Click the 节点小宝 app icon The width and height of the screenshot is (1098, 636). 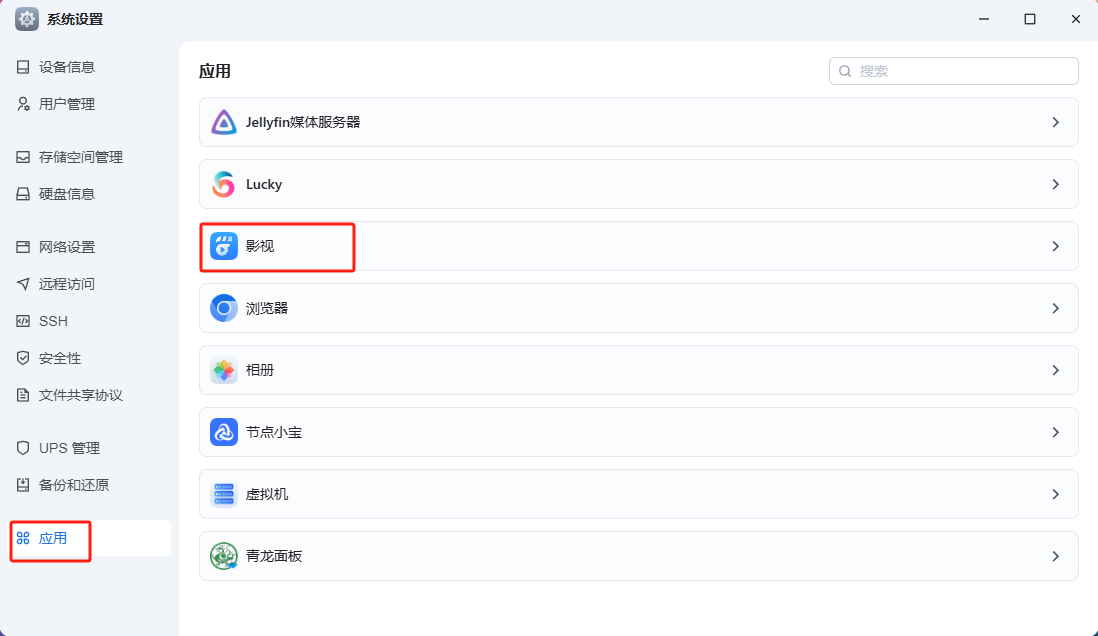click(224, 432)
